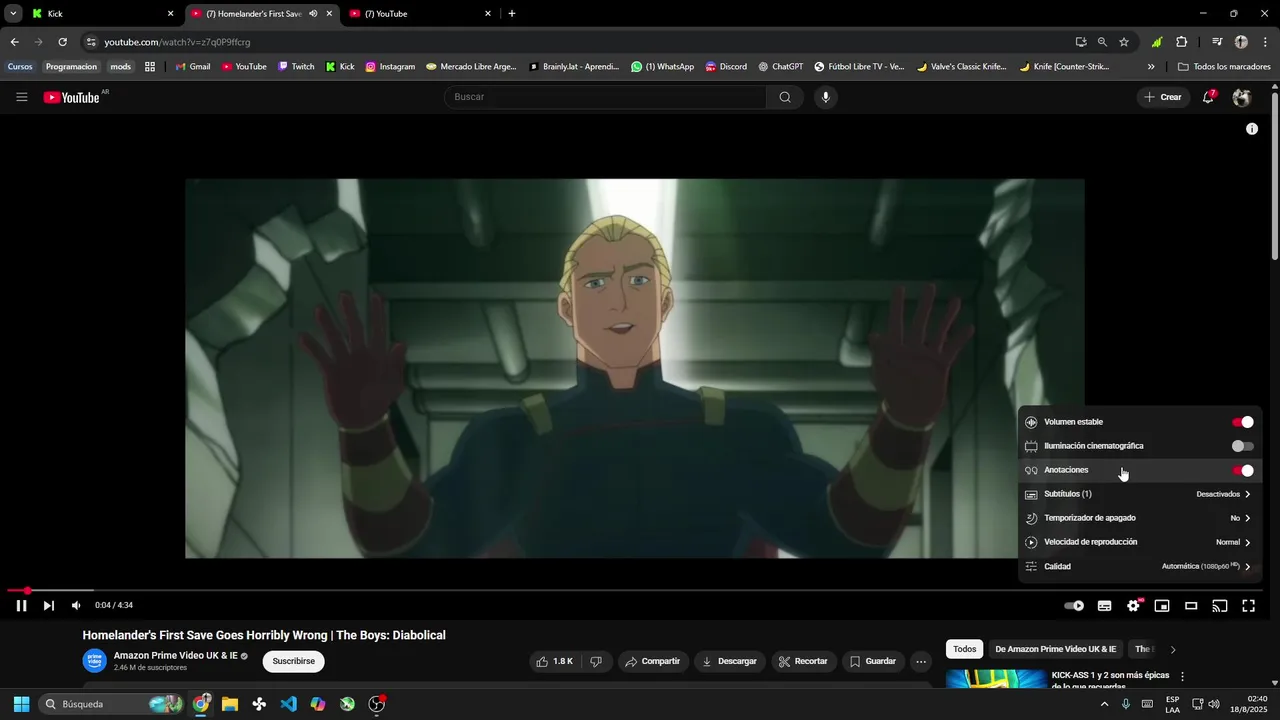Turn off the Anotaciones switch

point(1242,470)
